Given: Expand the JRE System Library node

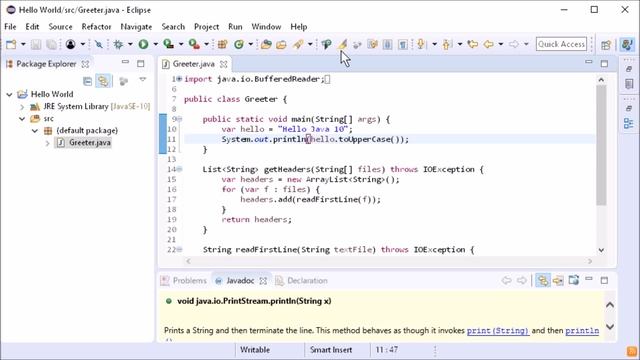Looking at the screenshot, I should coord(22,107).
